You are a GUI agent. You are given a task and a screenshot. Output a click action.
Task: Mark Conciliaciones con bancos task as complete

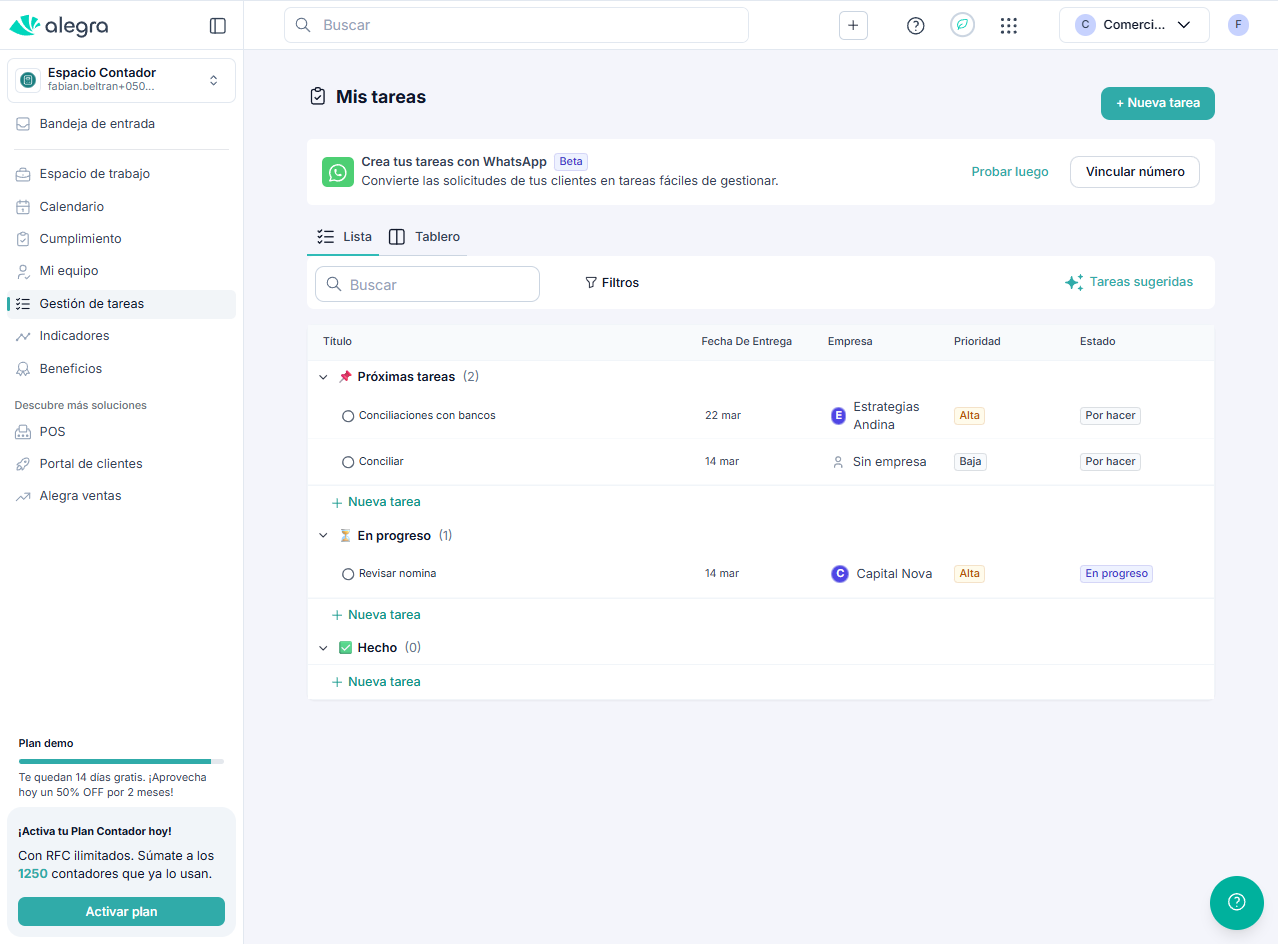point(348,416)
